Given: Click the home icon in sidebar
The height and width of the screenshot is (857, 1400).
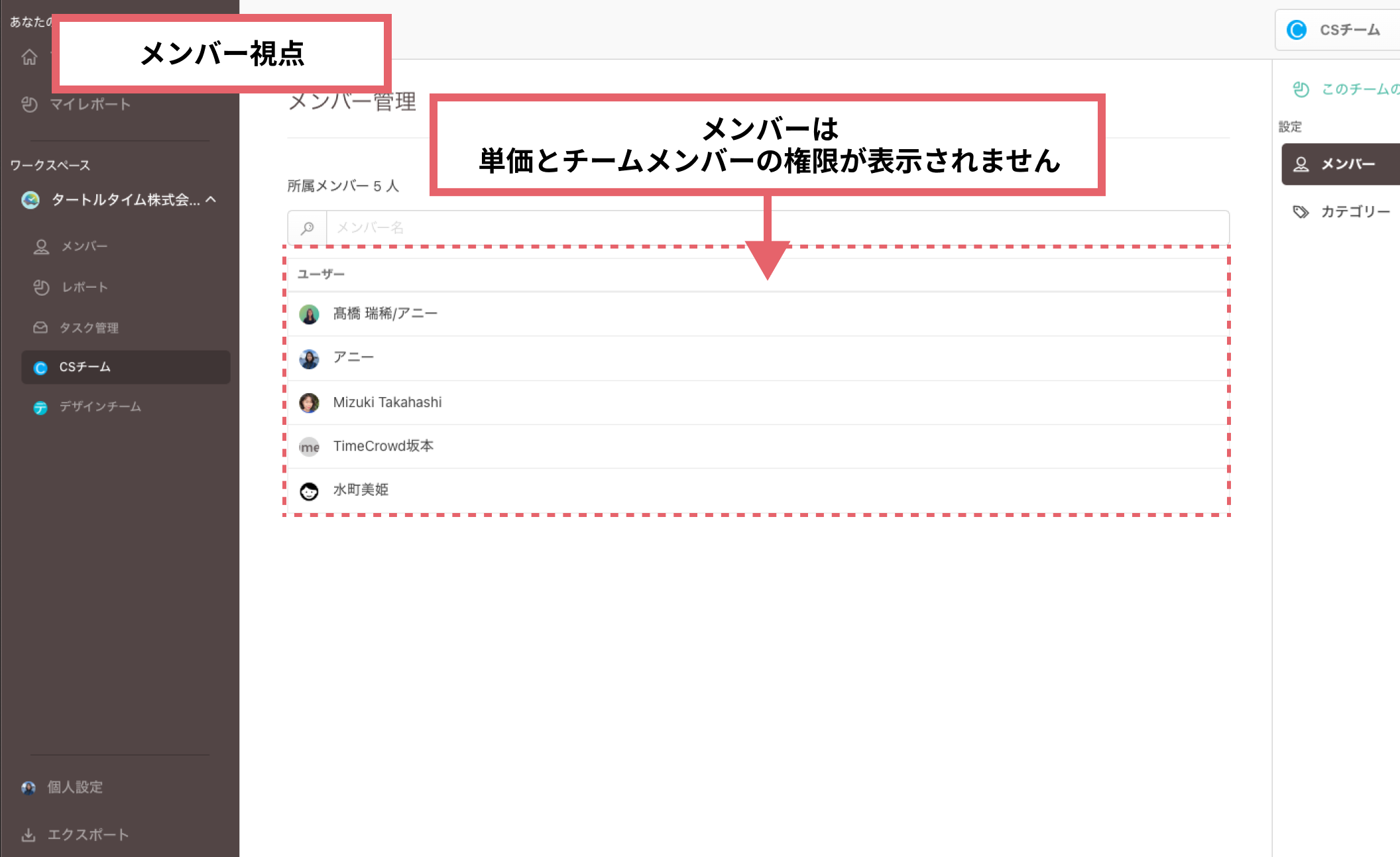Looking at the screenshot, I should pyautogui.click(x=29, y=58).
